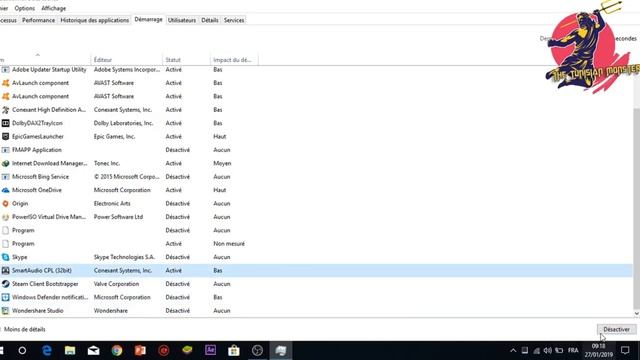The image size is (640, 360).
Task: Open the Affichage menu
Action: 53,8
